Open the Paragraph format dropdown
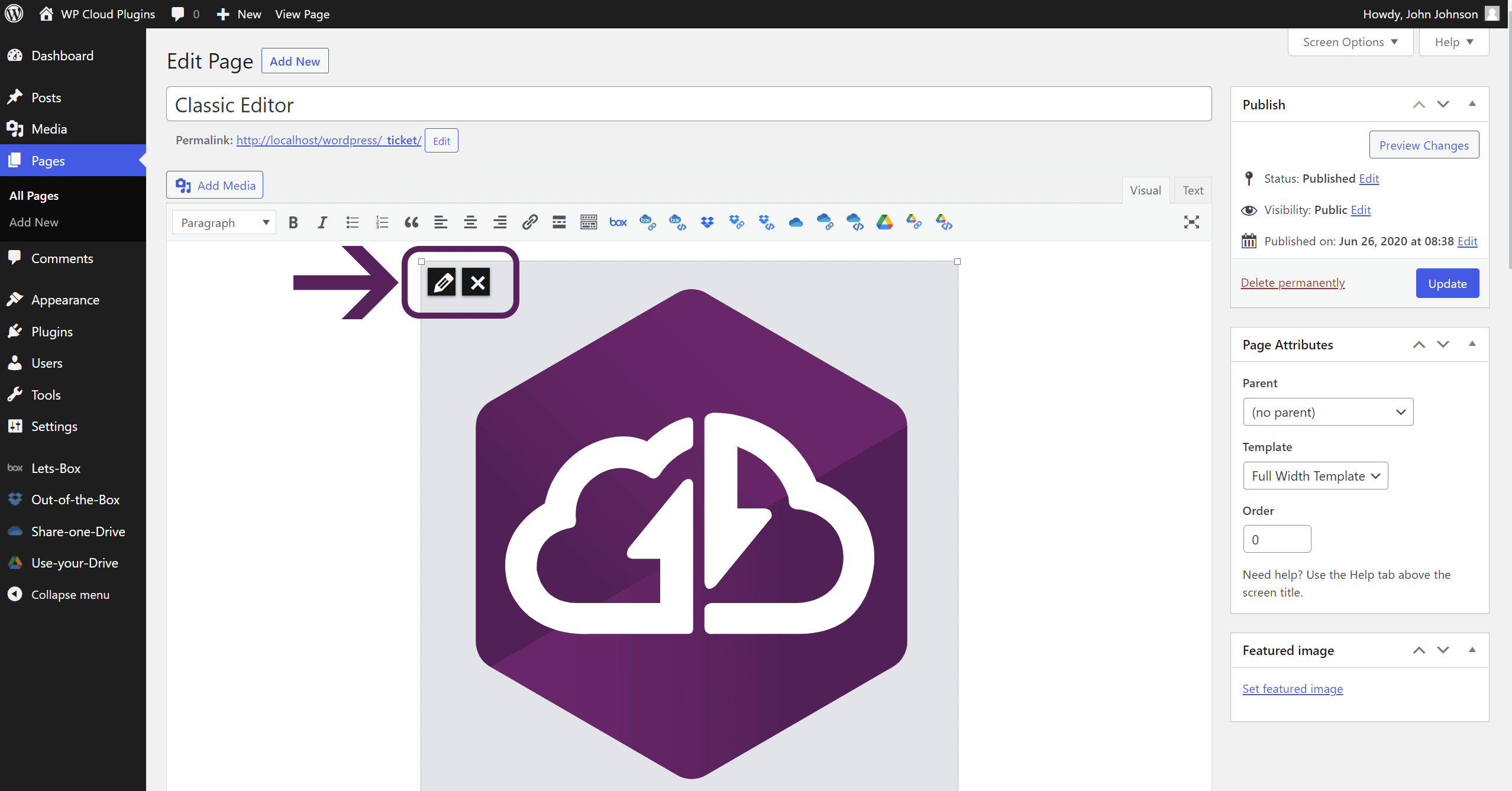1512x791 pixels. point(224,222)
